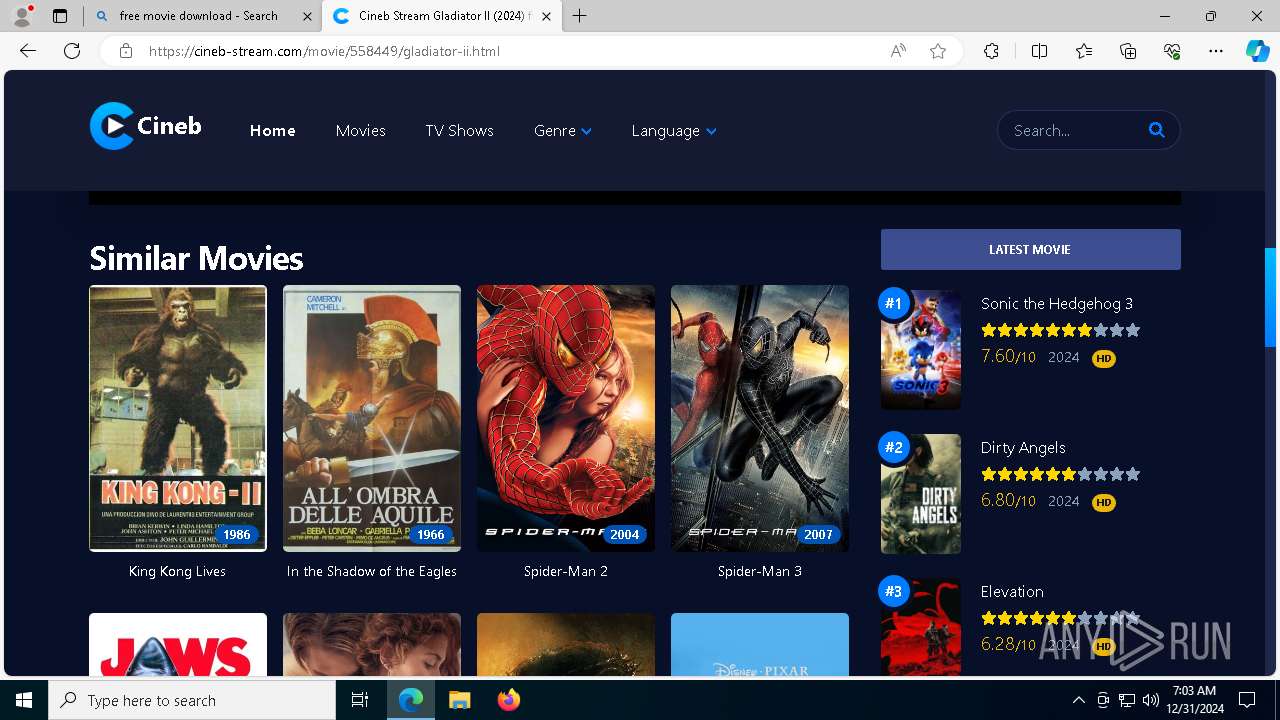Open King Kong Lives title link

coord(178,571)
